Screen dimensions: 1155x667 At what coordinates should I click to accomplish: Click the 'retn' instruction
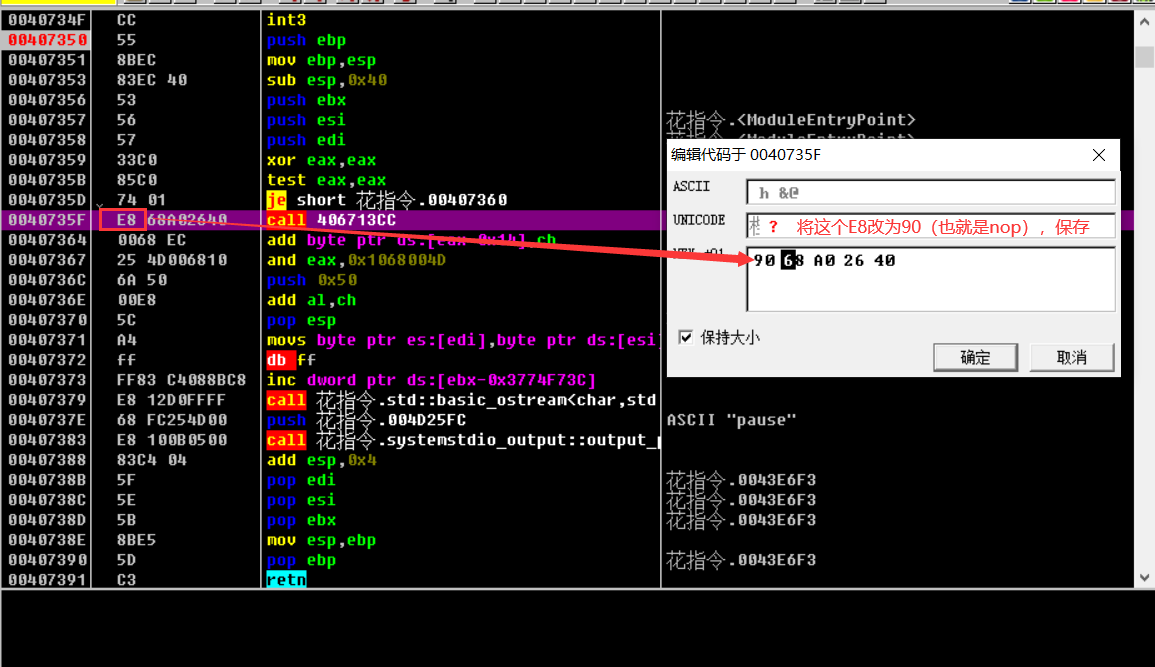tap(287, 579)
